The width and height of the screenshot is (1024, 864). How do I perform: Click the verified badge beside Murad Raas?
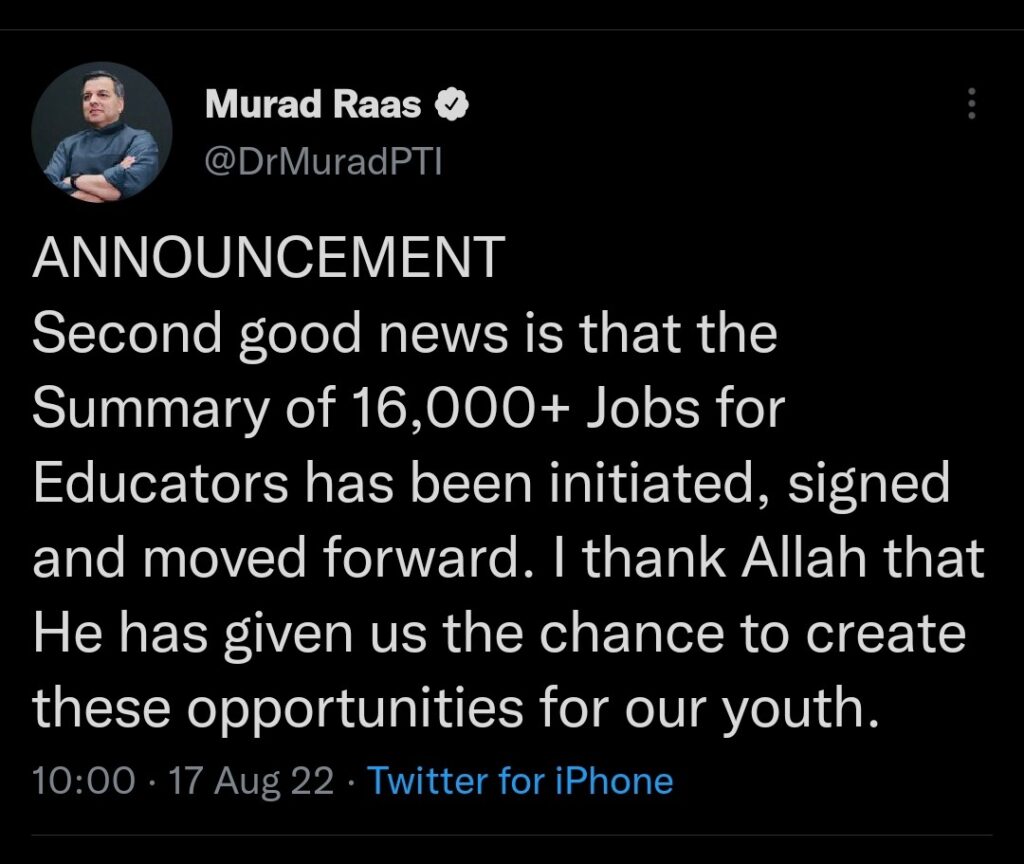click(x=451, y=104)
